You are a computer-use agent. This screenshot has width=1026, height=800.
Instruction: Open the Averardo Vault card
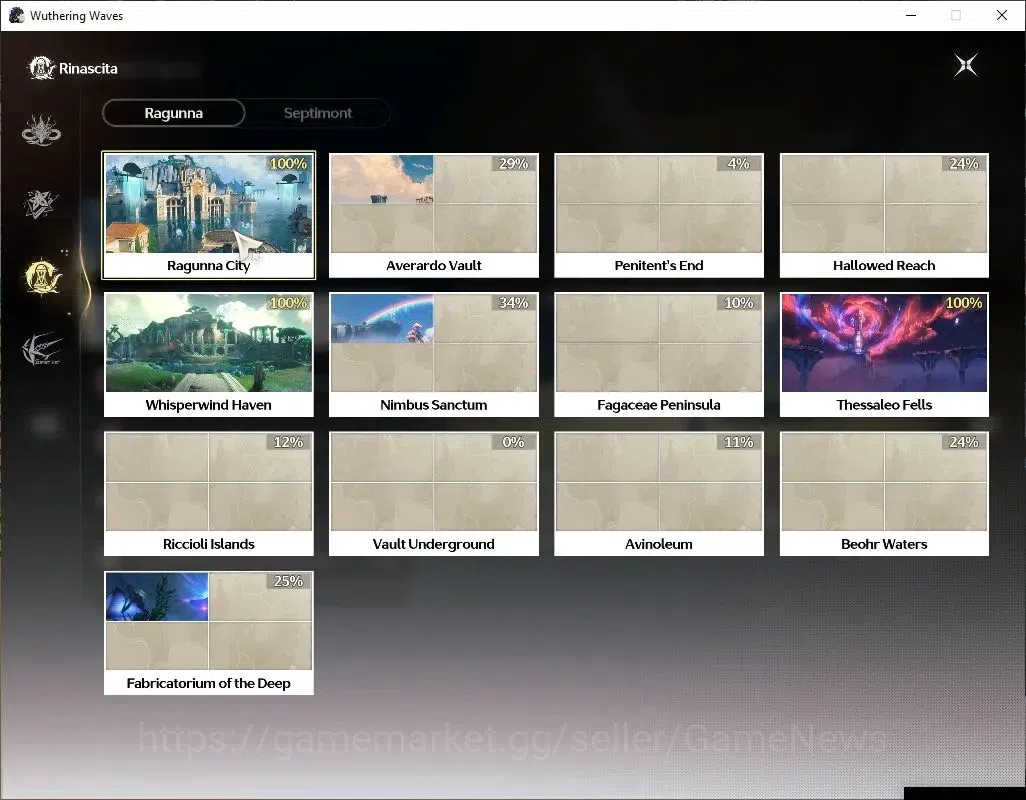pos(434,215)
